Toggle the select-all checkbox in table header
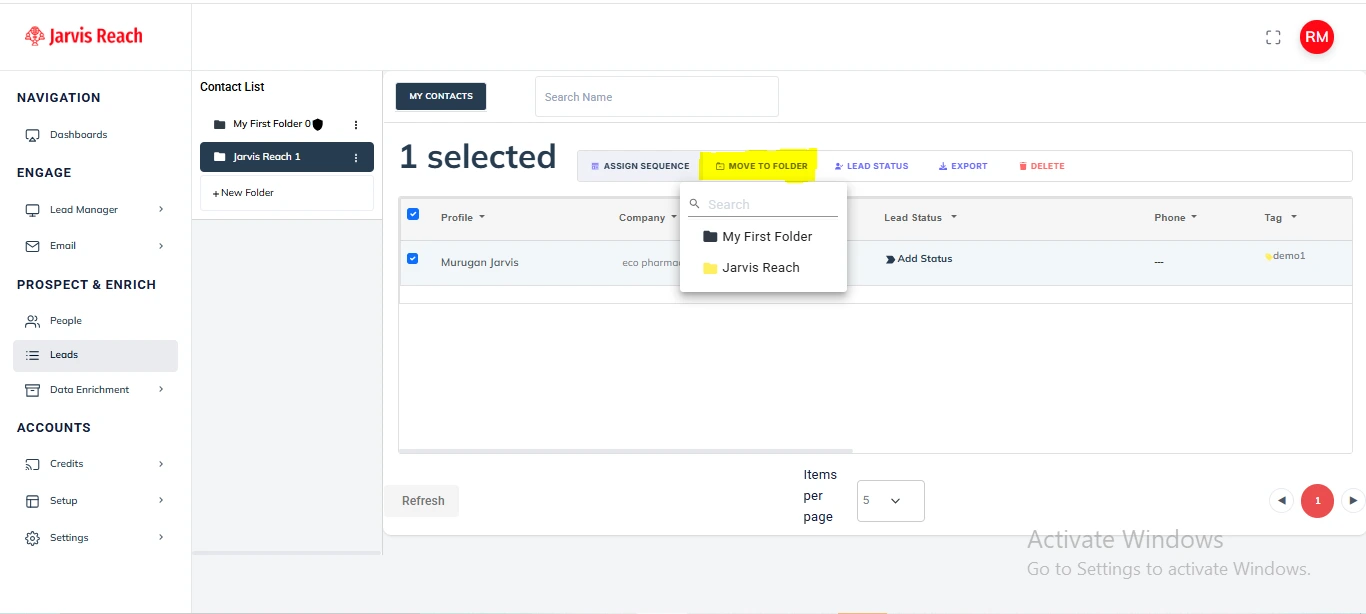The height and width of the screenshot is (614, 1366). 413,214
